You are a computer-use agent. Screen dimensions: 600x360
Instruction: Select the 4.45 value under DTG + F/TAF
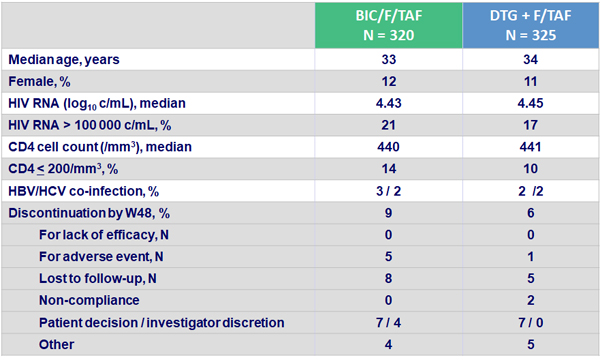530,103
